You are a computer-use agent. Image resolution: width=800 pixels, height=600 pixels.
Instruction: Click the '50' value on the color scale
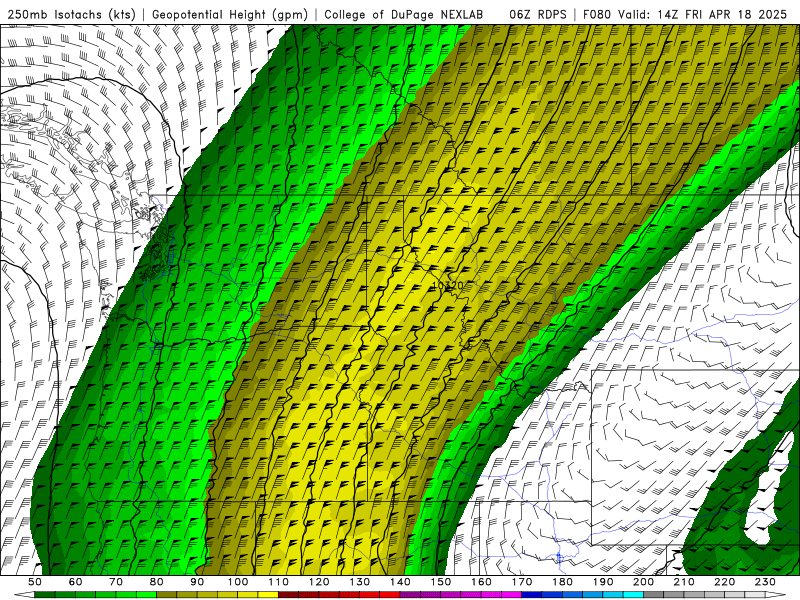pyautogui.click(x=35, y=582)
